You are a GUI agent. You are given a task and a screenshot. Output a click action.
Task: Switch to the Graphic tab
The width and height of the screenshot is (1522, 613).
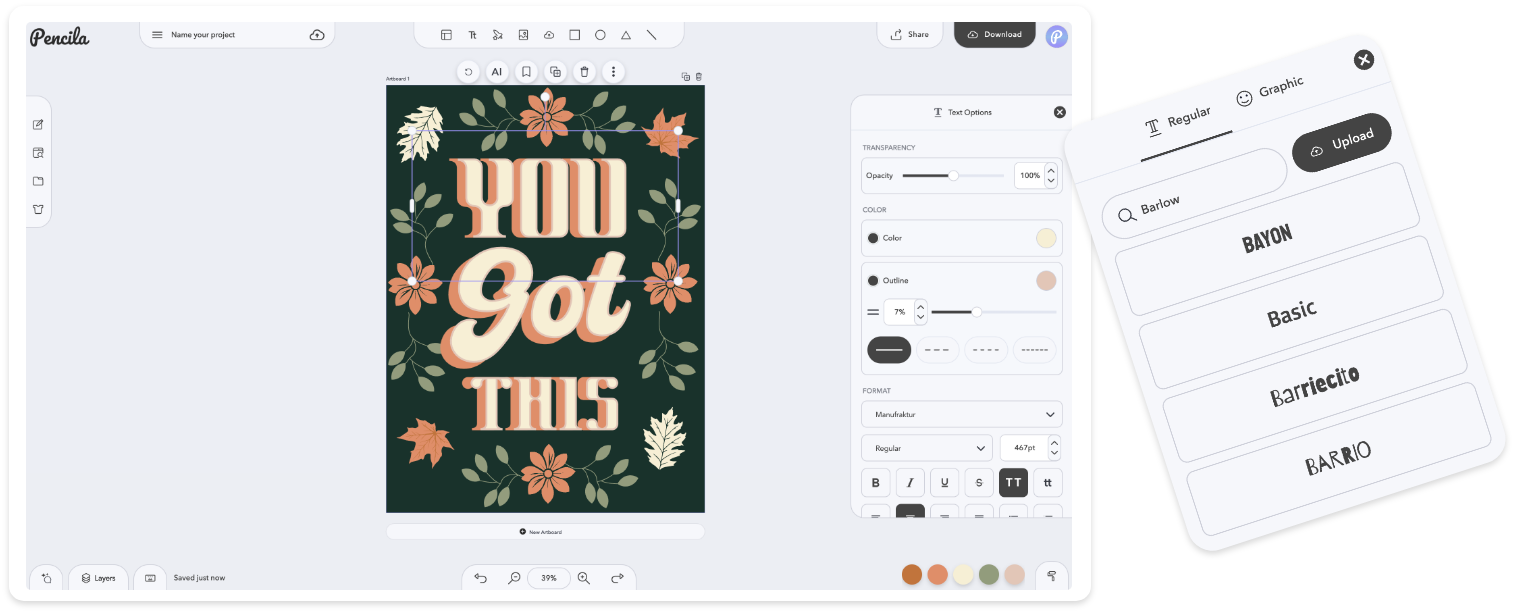pyautogui.click(x=1270, y=92)
